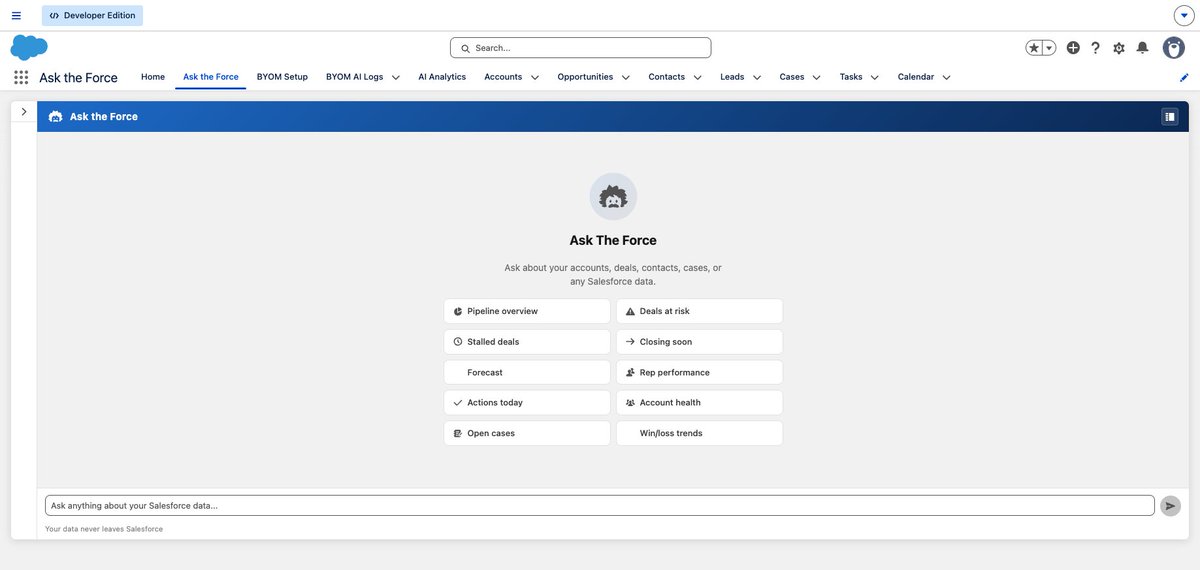Go to the Home tab
This screenshot has height=570, width=1200.
153,77
